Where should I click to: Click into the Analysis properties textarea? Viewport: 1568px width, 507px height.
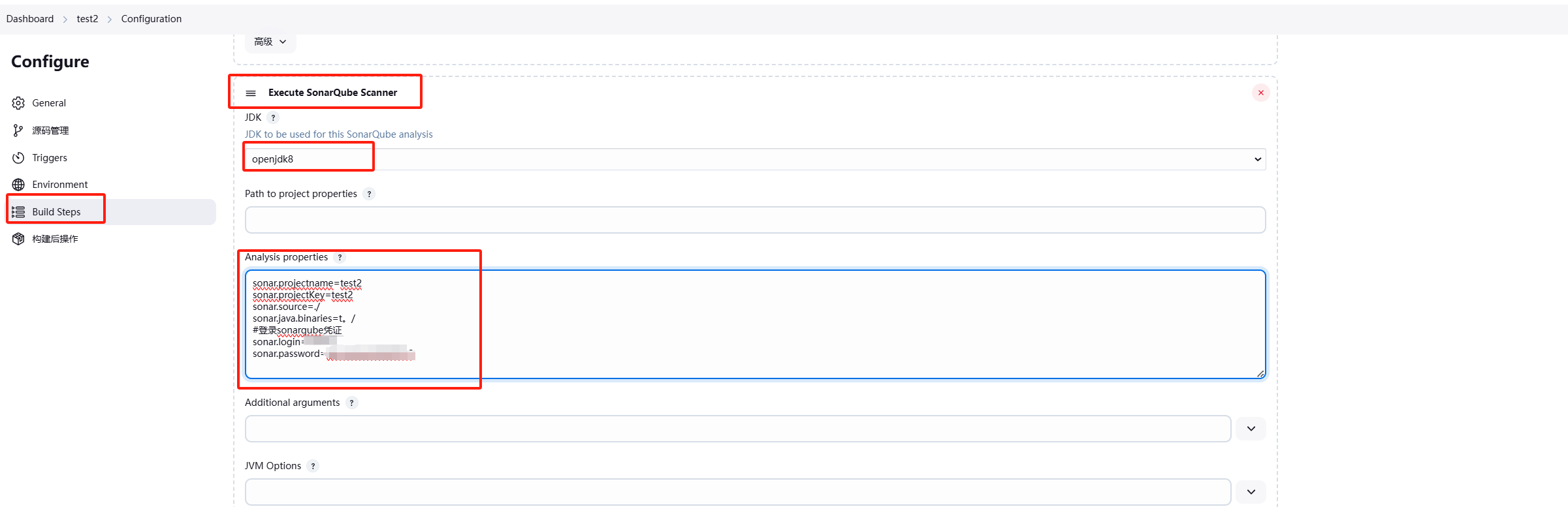pyautogui.click(x=755, y=324)
